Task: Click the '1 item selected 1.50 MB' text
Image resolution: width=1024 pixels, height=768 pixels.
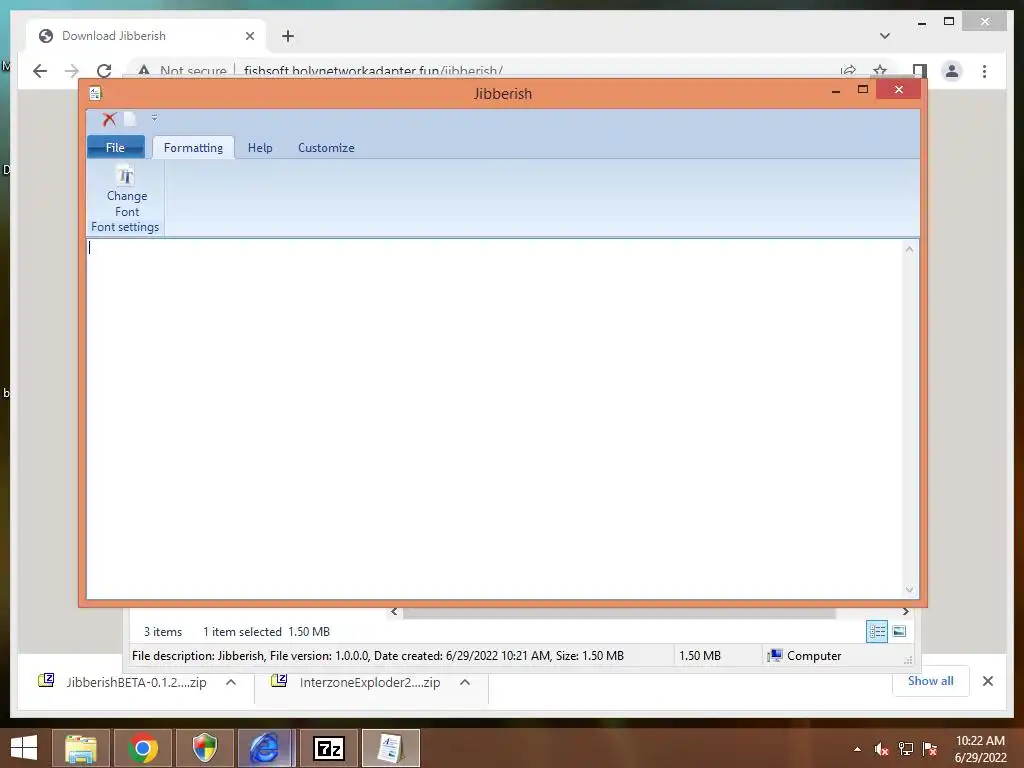Action: pyautogui.click(x=266, y=632)
